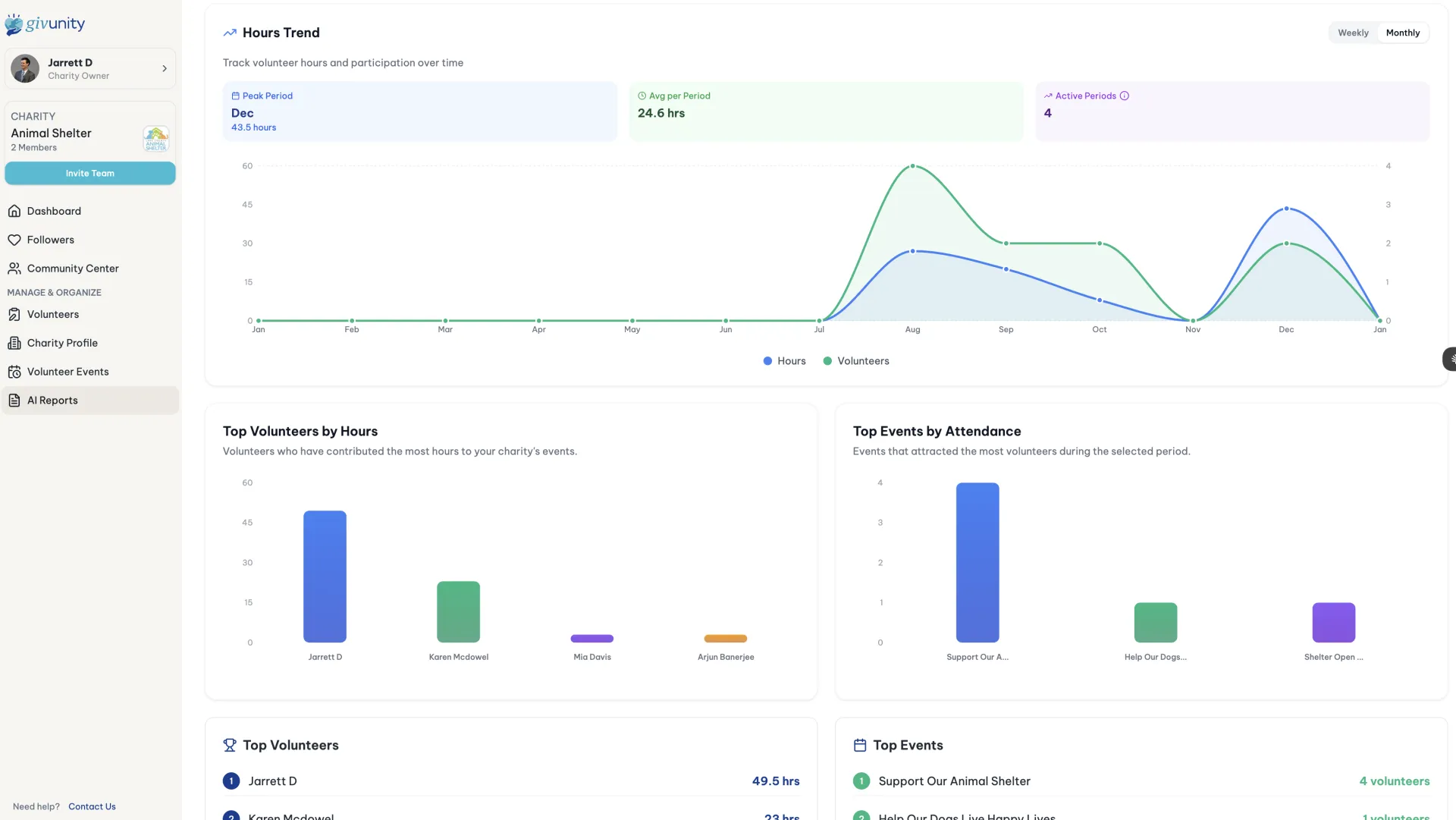Click the Volunteers sidebar icon
The width and height of the screenshot is (1456, 820).
pyautogui.click(x=14, y=314)
